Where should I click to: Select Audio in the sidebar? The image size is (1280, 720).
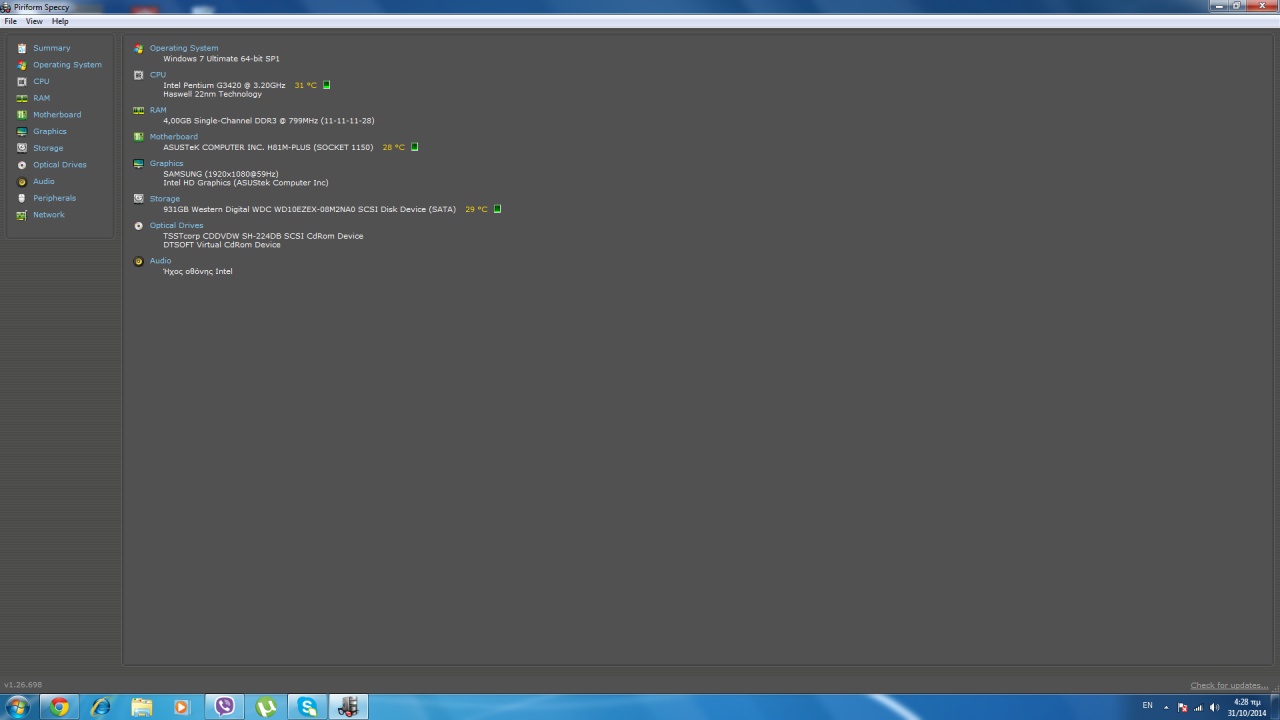coord(44,181)
